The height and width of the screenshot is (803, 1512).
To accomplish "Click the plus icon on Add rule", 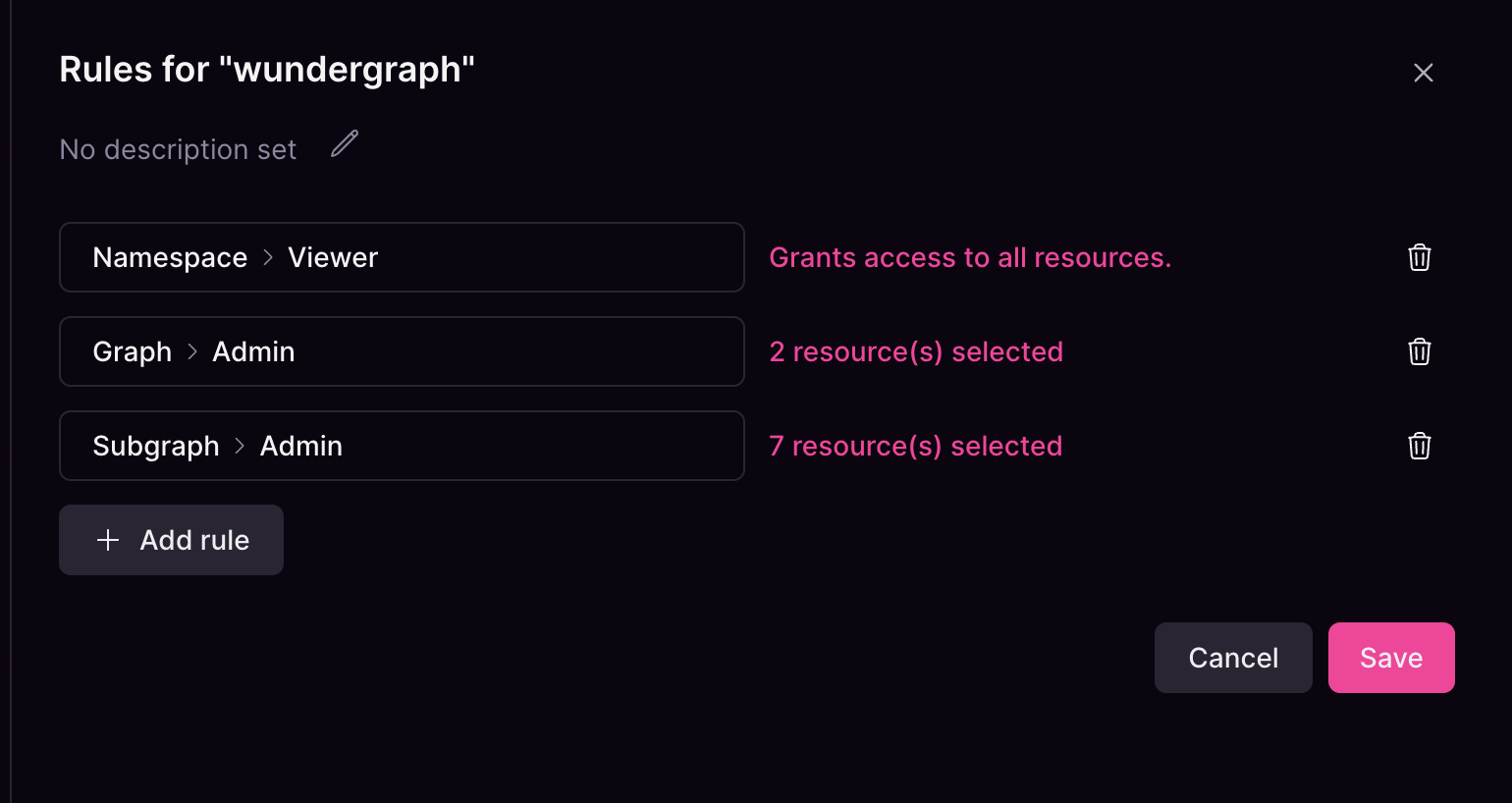I will (x=108, y=539).
